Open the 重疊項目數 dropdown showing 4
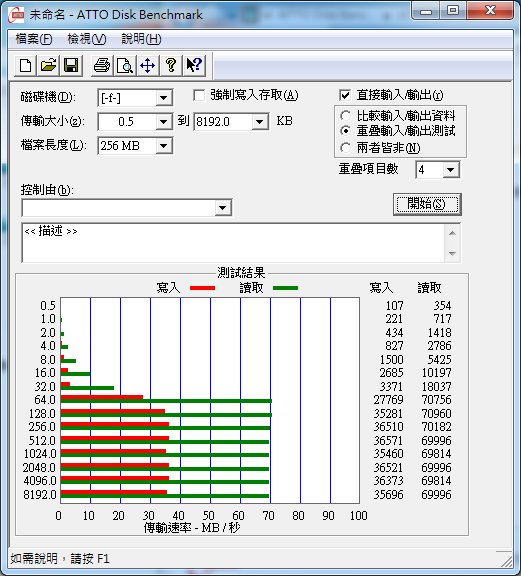521x576 pixels. 451,170
